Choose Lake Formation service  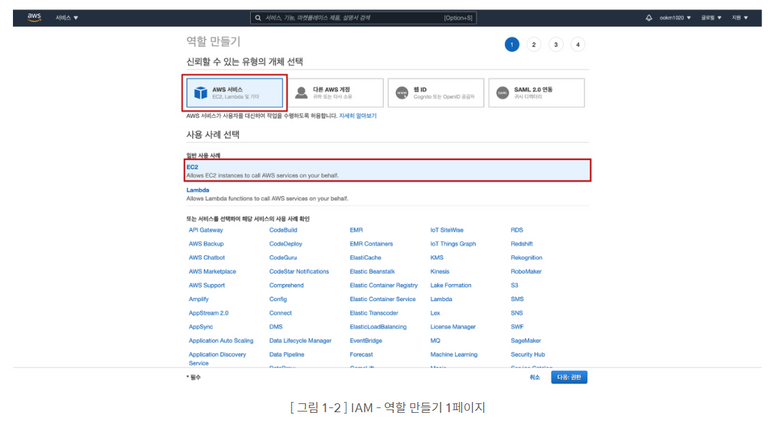451,285
